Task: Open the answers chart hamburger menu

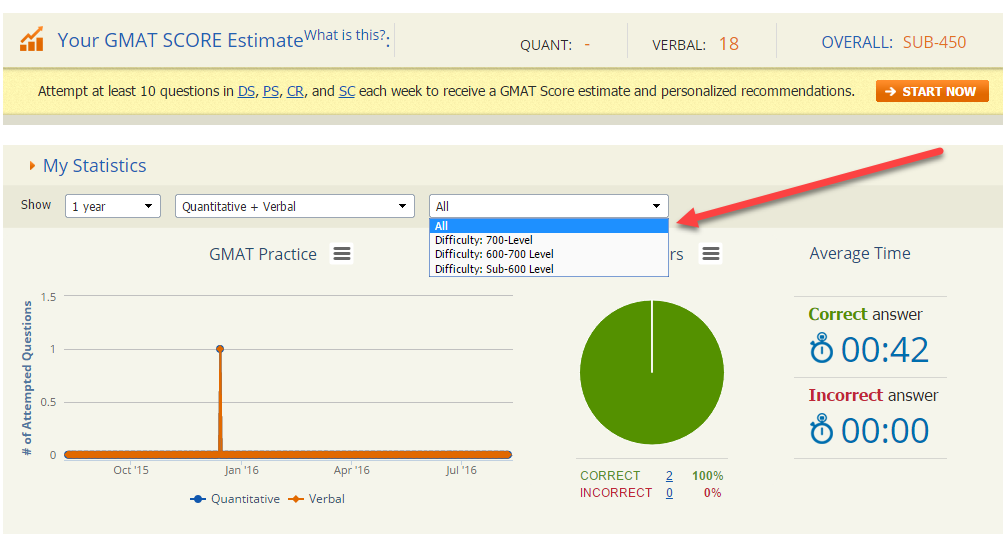Action: coord(711,254)
